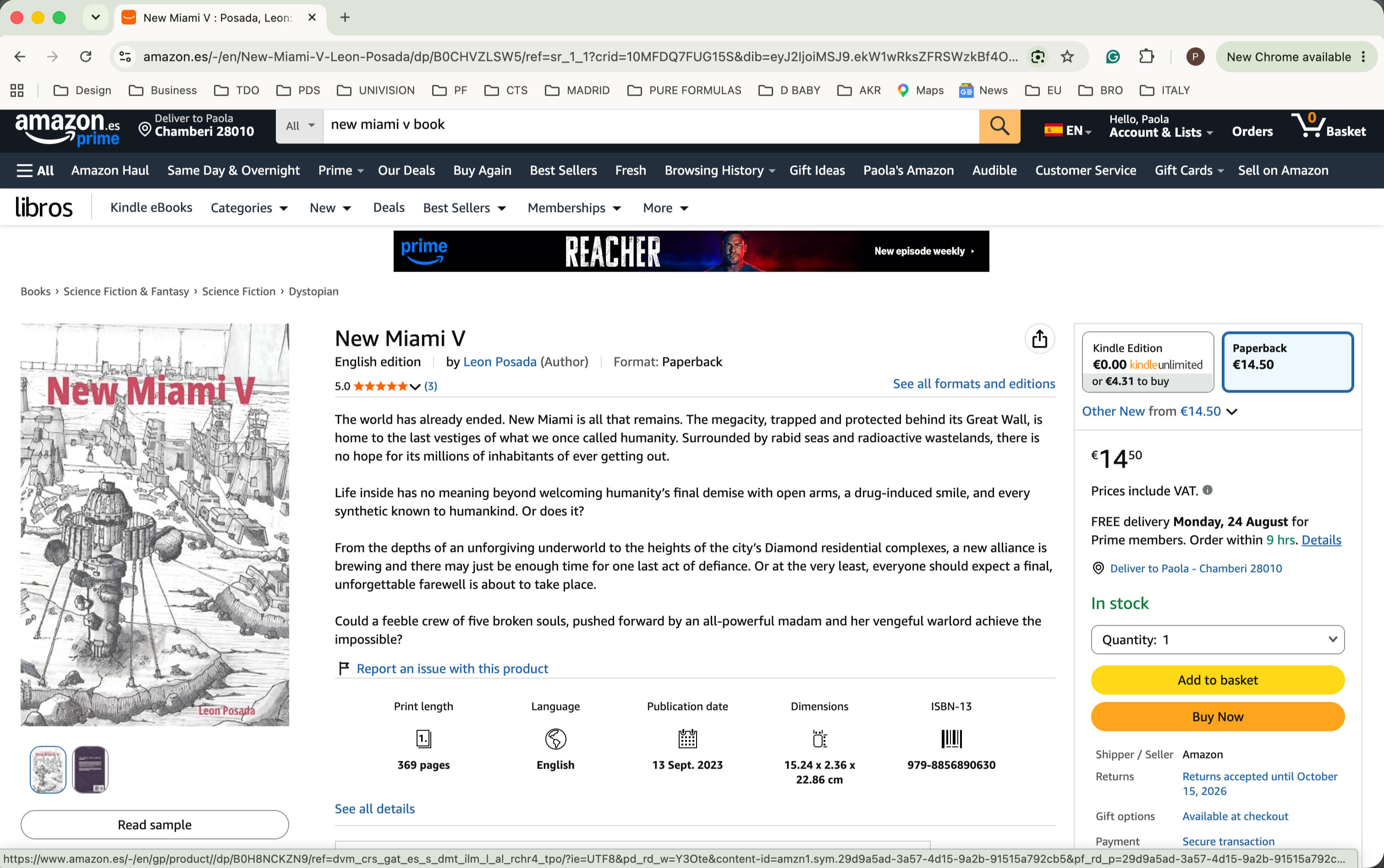Image resolution: width=1384 pixels, height=868 pixels.
Task: Click the Publication date calendar icon
Action: coord(687,738)
